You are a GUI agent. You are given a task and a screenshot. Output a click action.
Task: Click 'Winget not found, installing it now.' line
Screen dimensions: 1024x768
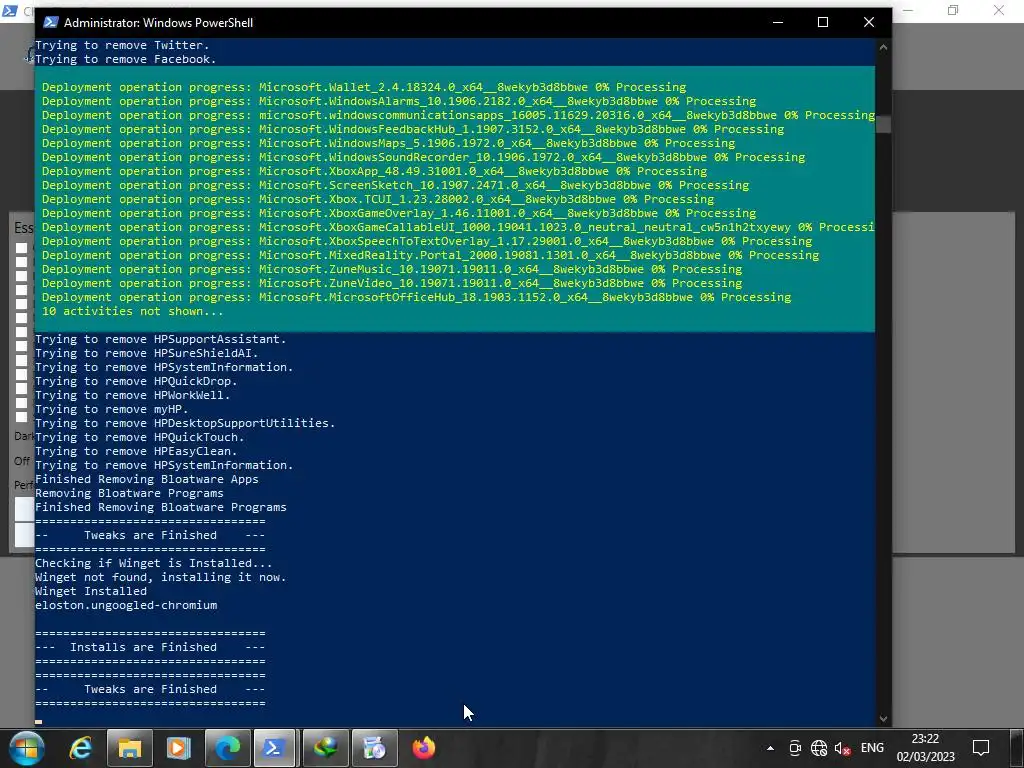(161, 577)
